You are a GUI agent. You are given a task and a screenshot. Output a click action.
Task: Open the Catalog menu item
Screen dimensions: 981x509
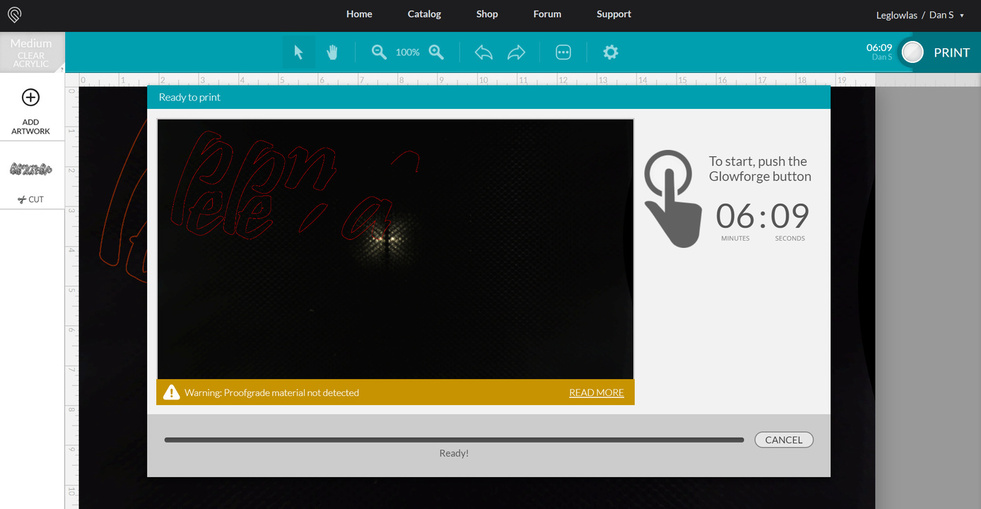424,14
